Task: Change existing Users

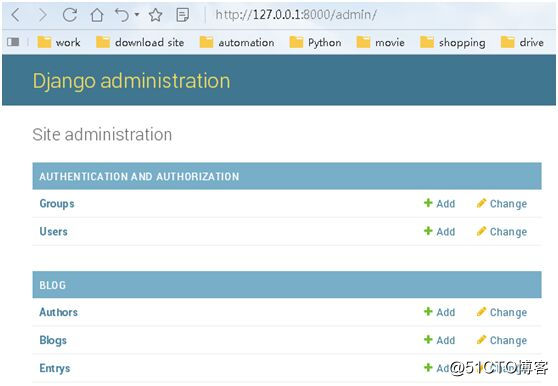Action: coord(502,232)
